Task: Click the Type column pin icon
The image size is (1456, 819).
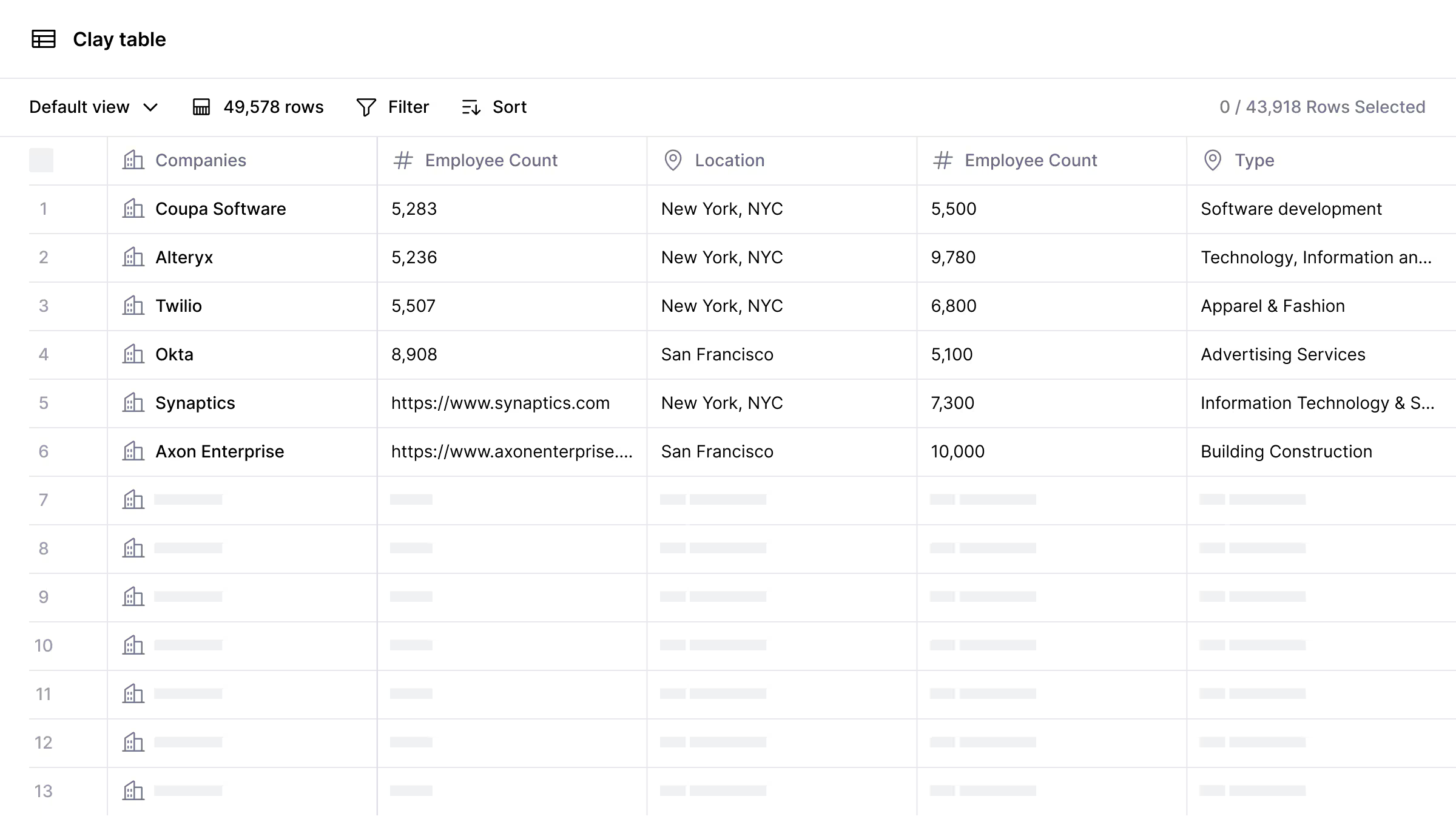Action: pos(1212,160)
